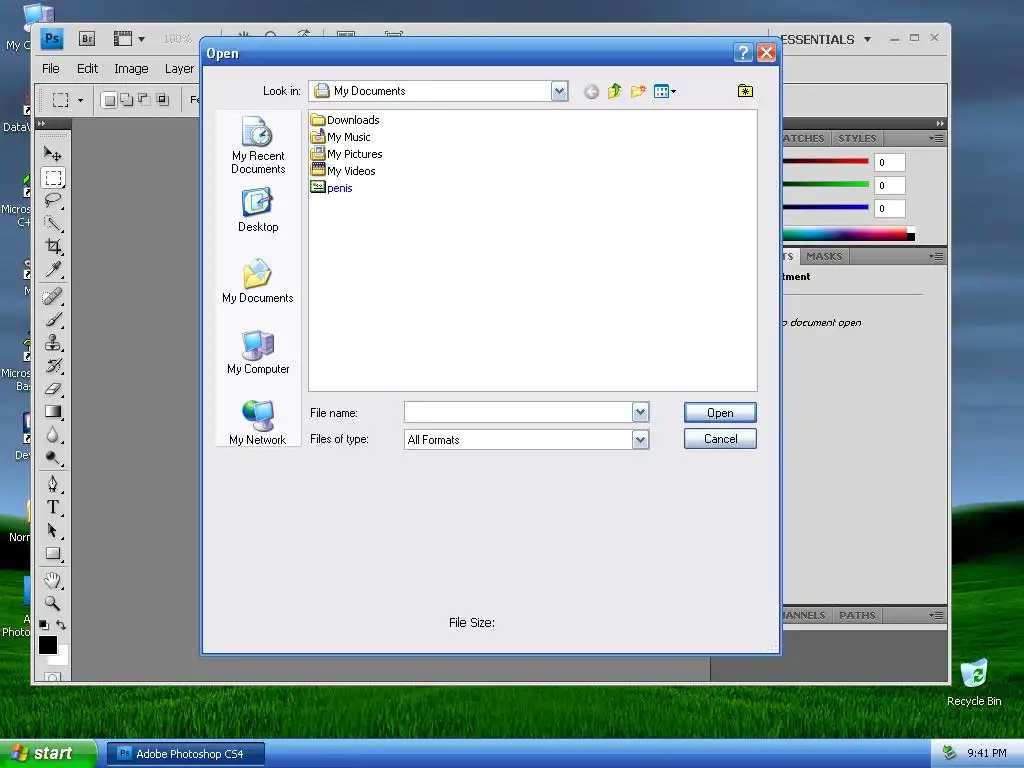1024x768 pixels.
Task: Select the Move tool in Photoshop toolbar
Action: pyautogui.click(x=52, y=154)
